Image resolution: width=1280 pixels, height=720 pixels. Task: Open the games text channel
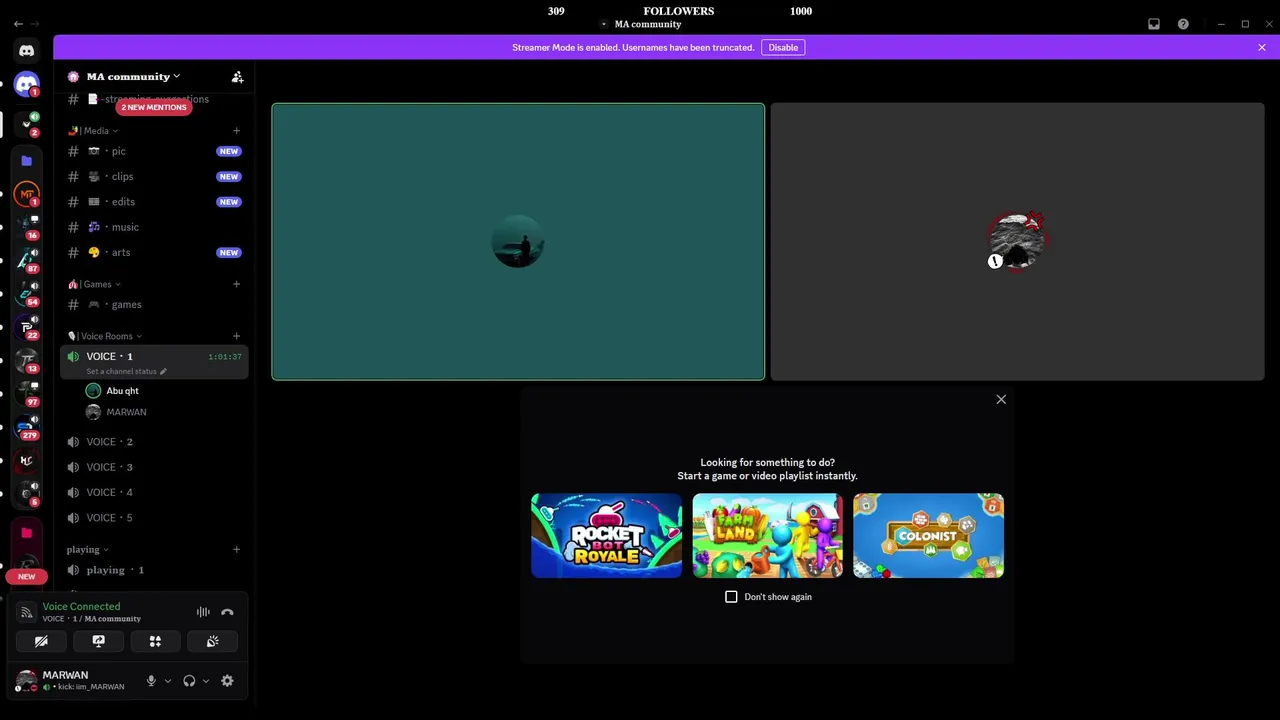(154, 304)
